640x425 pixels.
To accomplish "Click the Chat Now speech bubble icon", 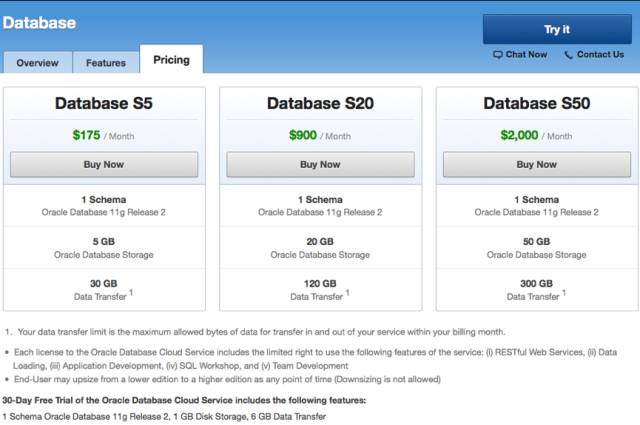I will click(x=498, y=55).
